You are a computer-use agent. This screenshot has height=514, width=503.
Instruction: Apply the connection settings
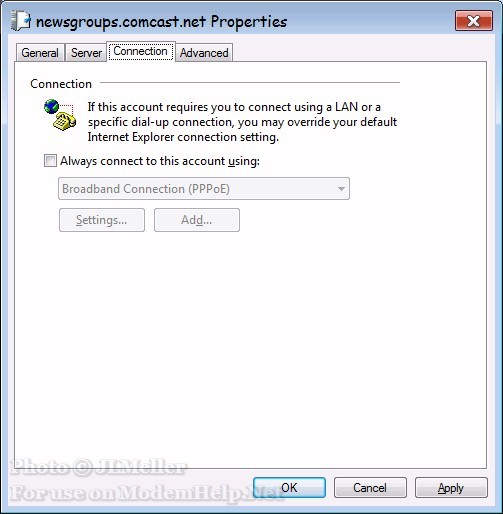pos(451,488)
